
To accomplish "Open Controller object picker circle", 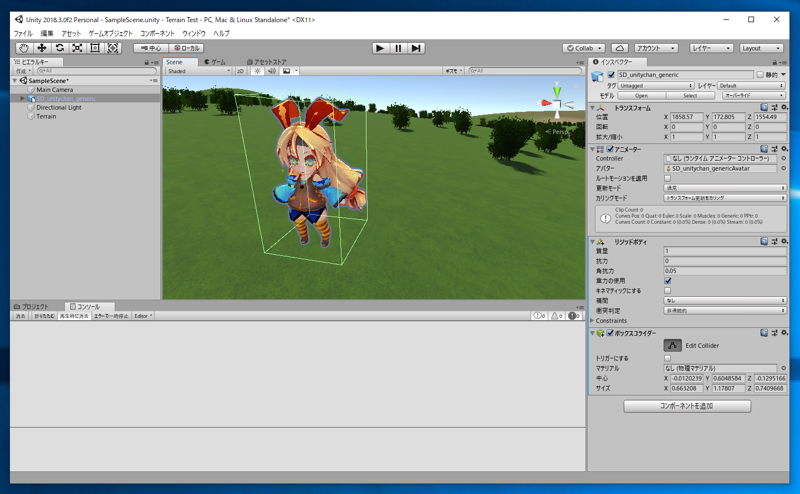I will coord(784,159).
